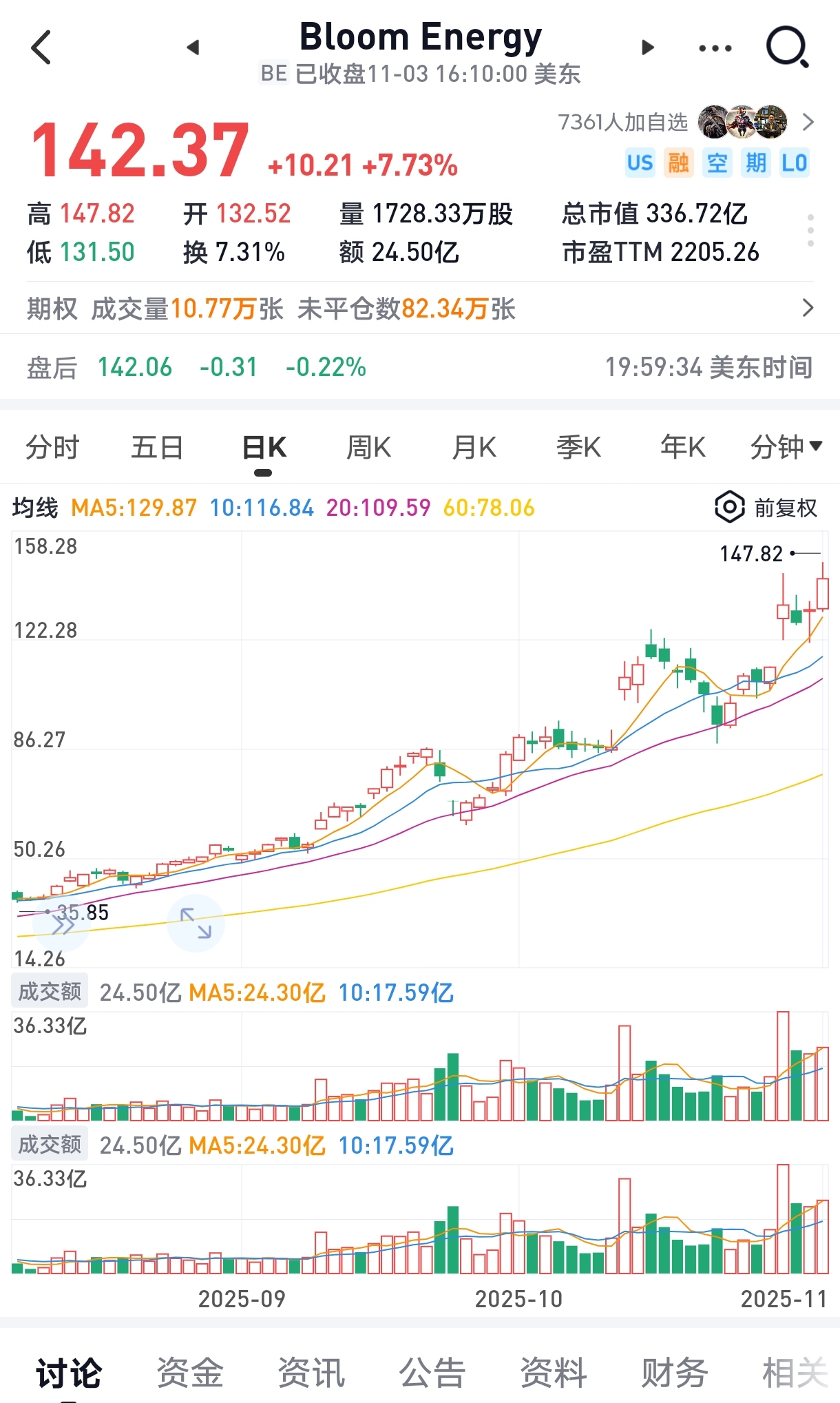Tap the Bloom Energy title
Viewport: 840px width, 1403px height.
pyautogui.click(x=421, y=38)
